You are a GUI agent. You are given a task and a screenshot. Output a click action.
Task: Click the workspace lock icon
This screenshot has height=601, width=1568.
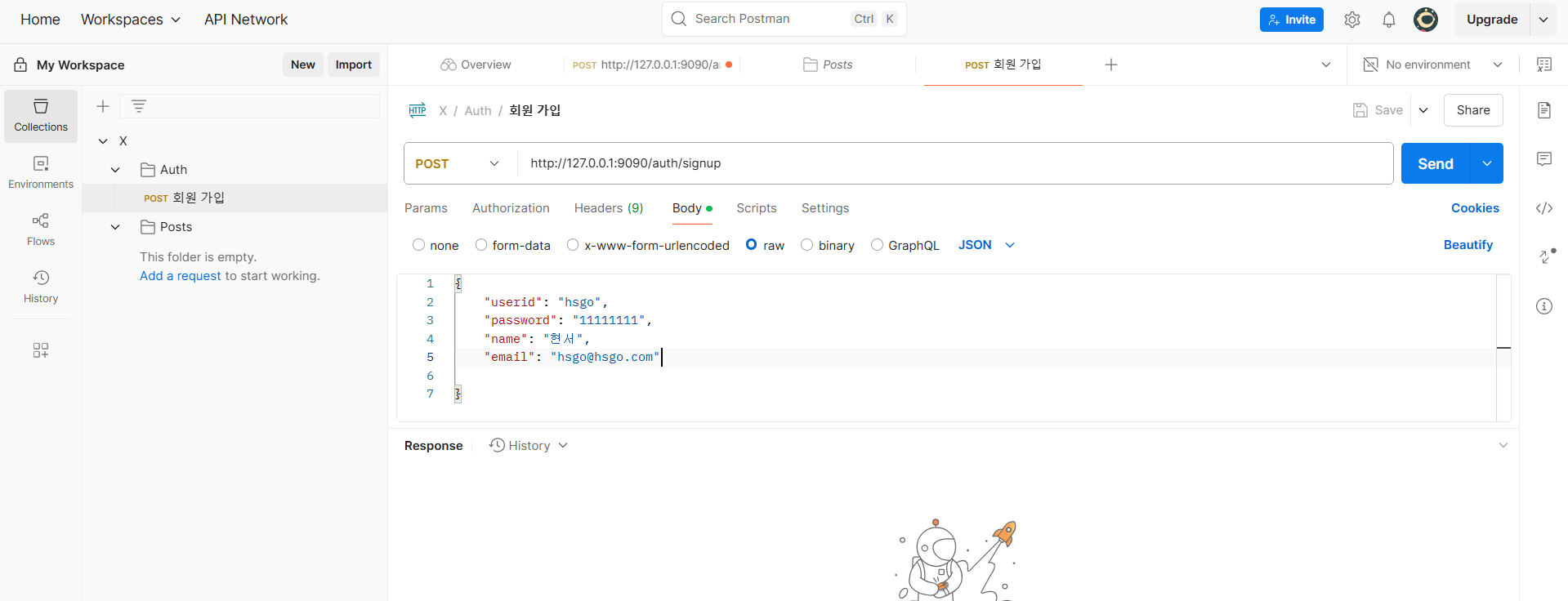20,65
